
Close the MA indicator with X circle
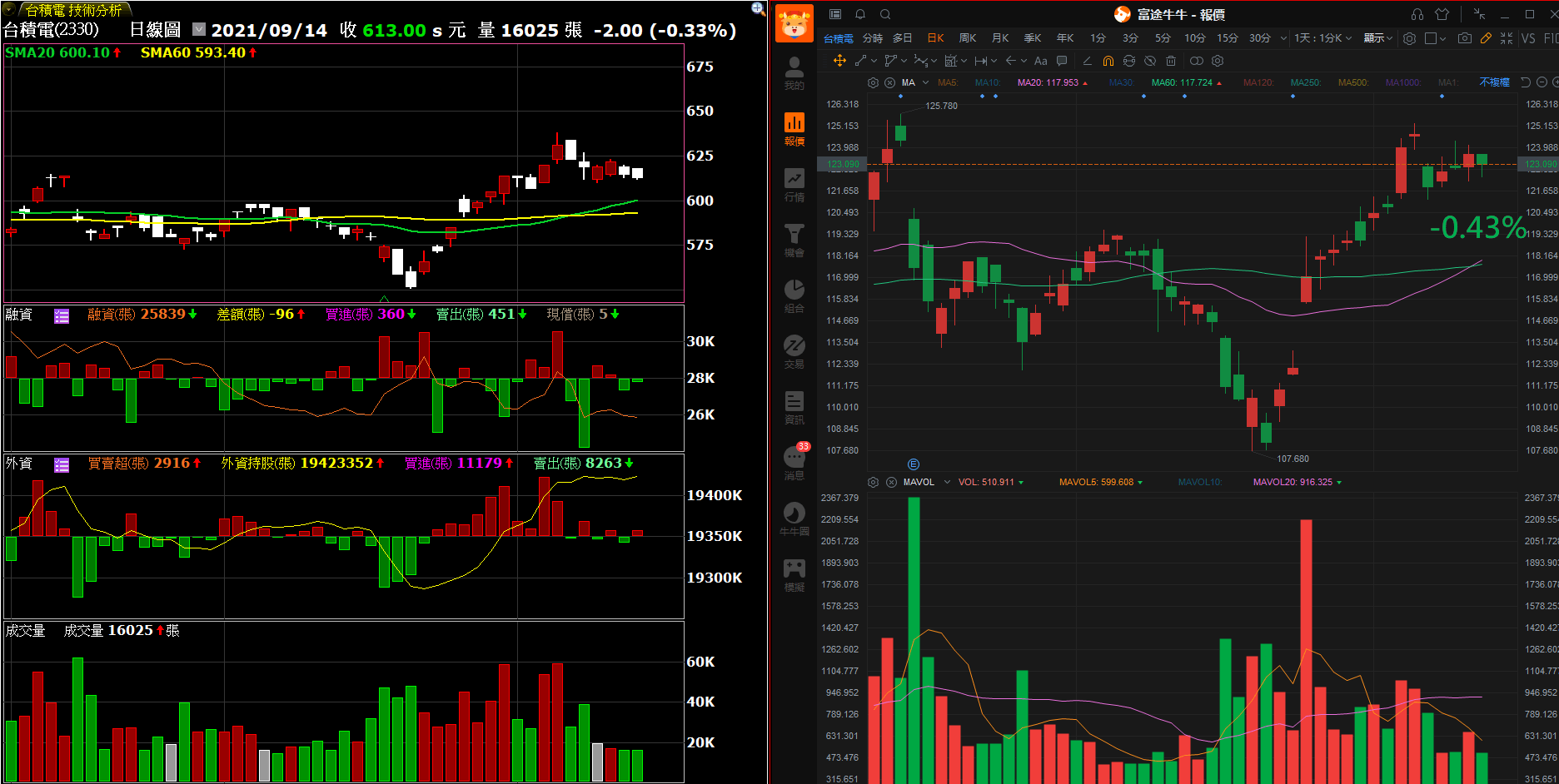[889, 82]
